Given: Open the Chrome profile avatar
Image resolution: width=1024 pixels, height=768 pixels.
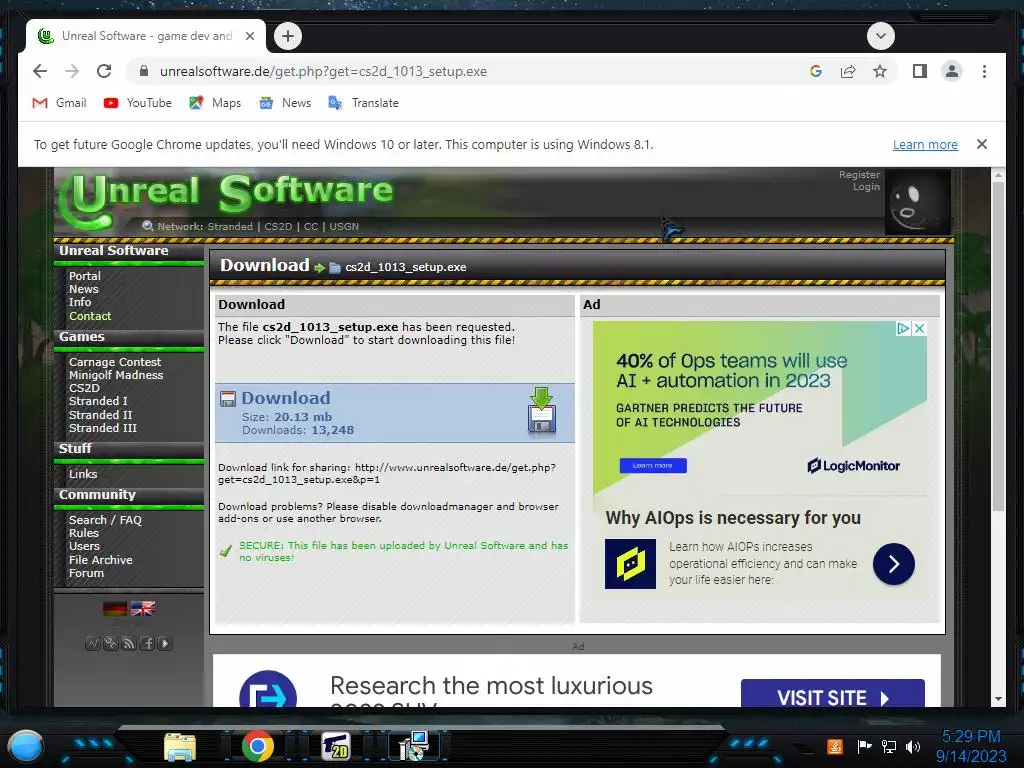Looking at the screenshot, I should coord(952,71).
